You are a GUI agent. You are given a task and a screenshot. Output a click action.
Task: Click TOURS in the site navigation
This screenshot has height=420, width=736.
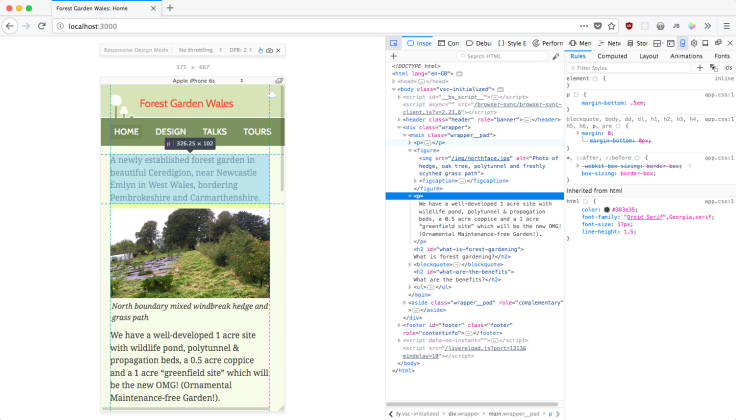[x=257, y=132]
